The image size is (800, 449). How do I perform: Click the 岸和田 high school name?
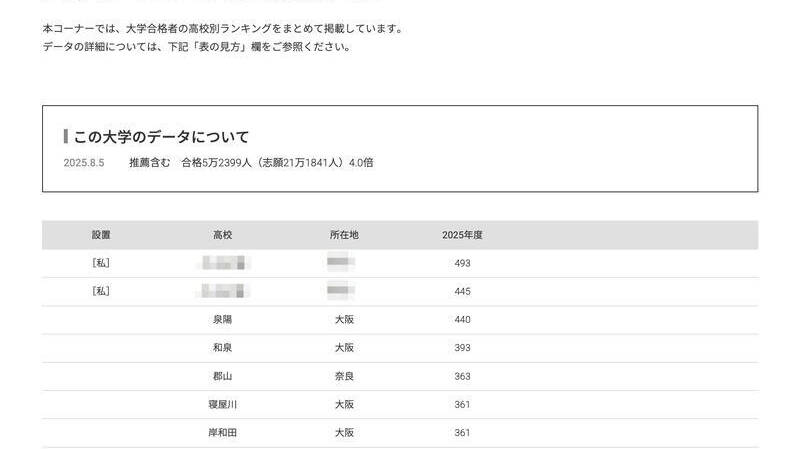point(222,433)
